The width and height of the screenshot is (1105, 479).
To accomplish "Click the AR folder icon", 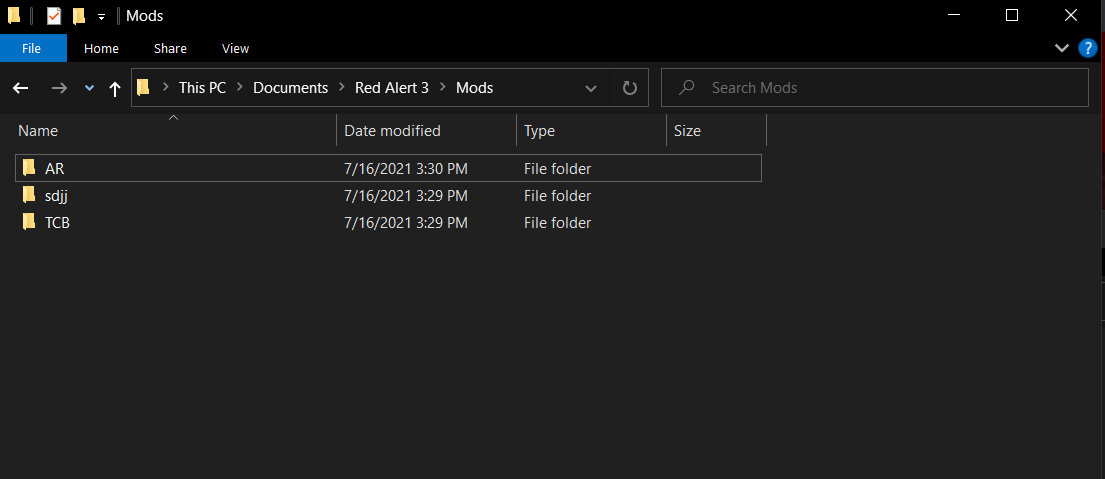I will click(29, 168).
